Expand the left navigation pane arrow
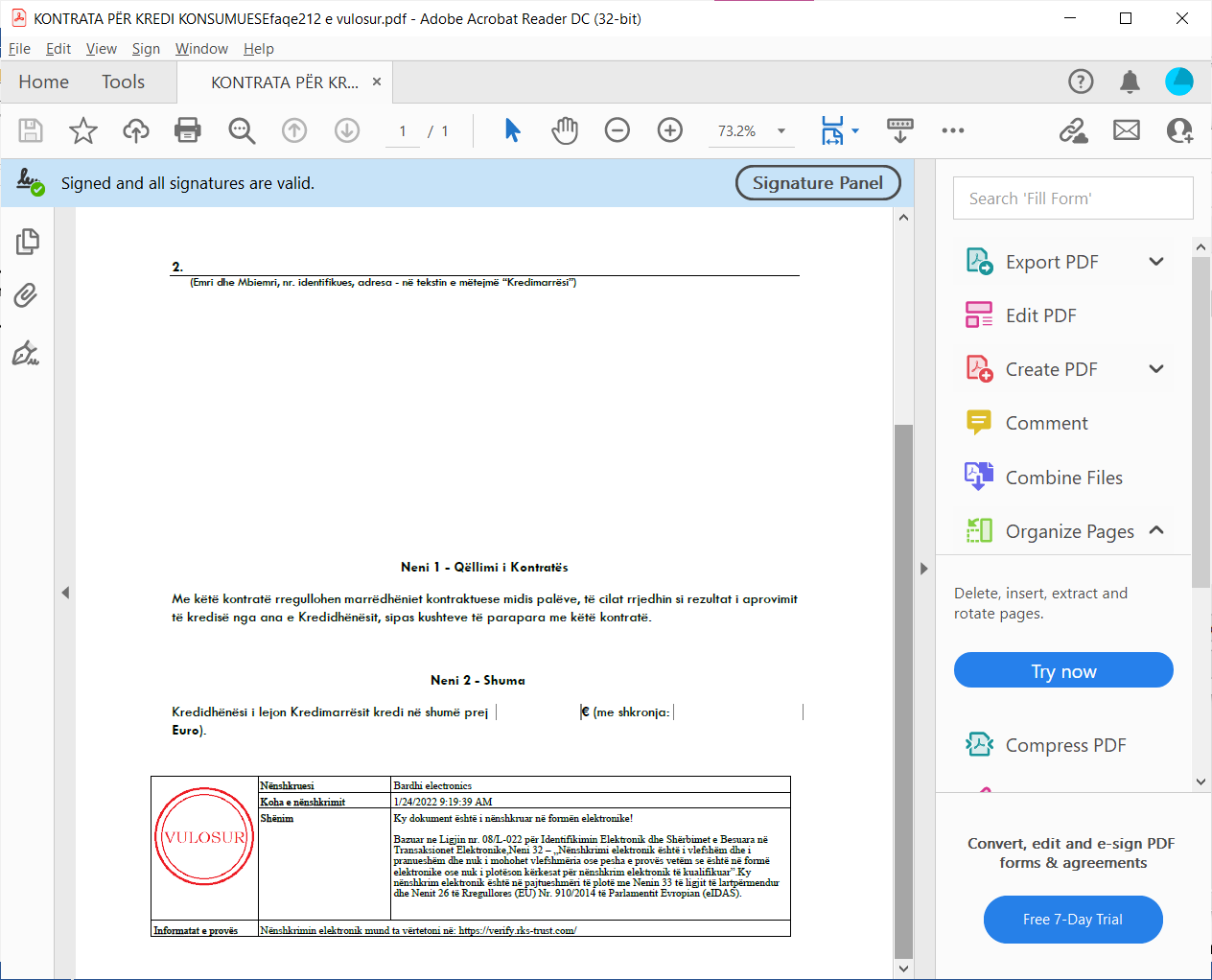The width and height of the screenshot is (1212, 980). 65,593
